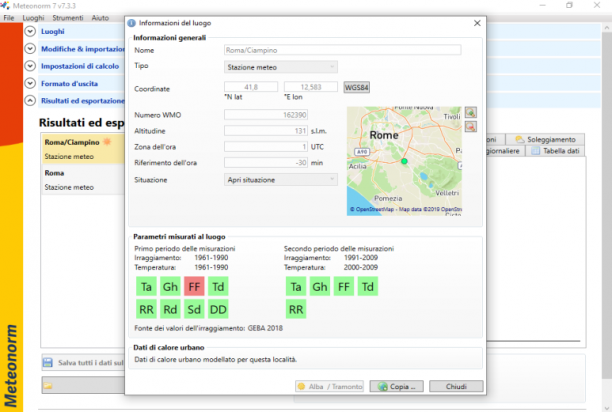Click the red FF parameter tile
The image size is (612, 412).
pyautogui.click(x=194, y=287)
